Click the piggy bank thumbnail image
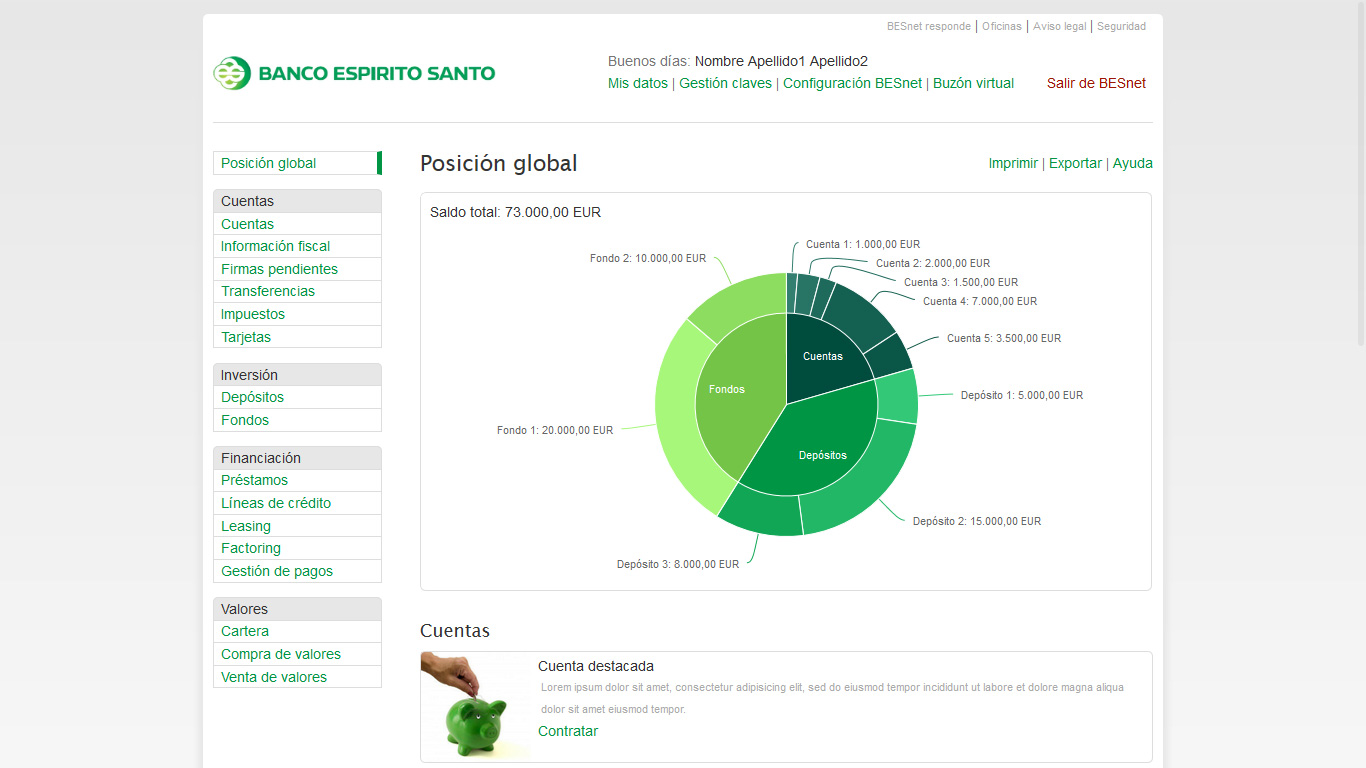The height and width of the screenshot is (768, 1366). click(475, 706)
